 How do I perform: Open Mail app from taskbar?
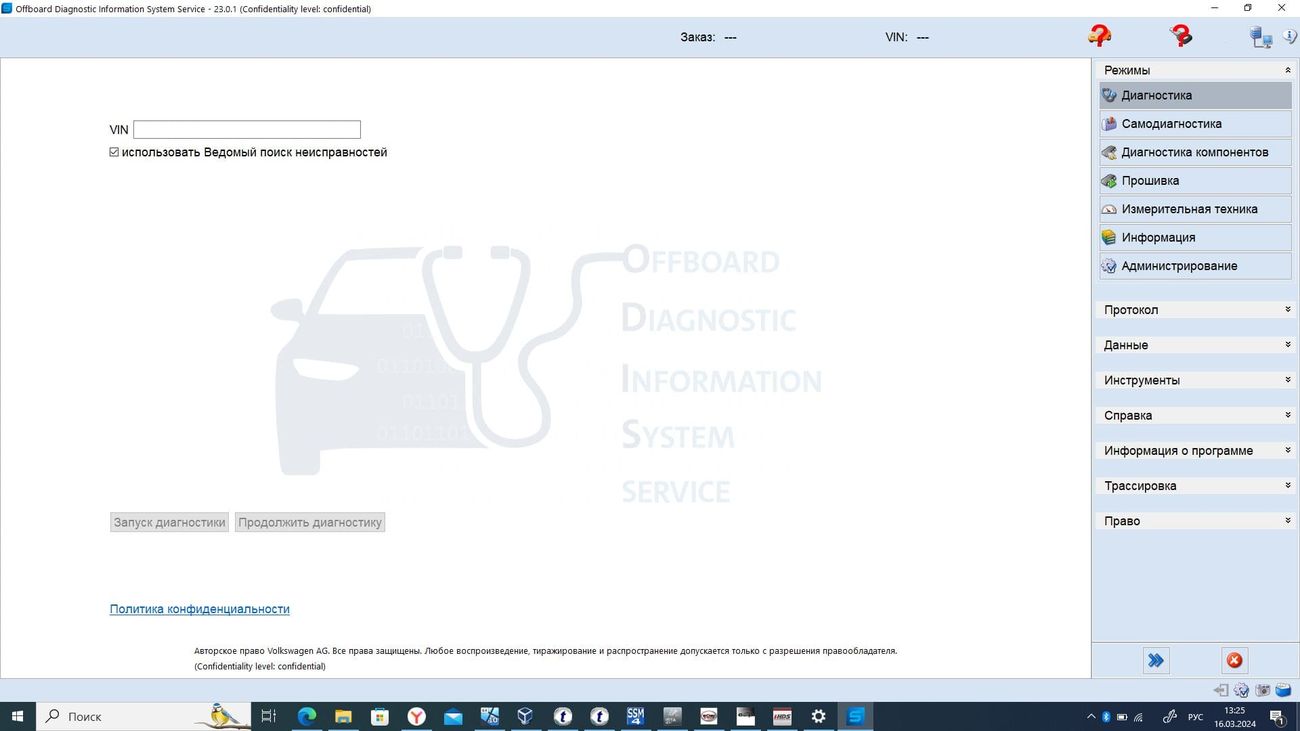coord(453,716)
